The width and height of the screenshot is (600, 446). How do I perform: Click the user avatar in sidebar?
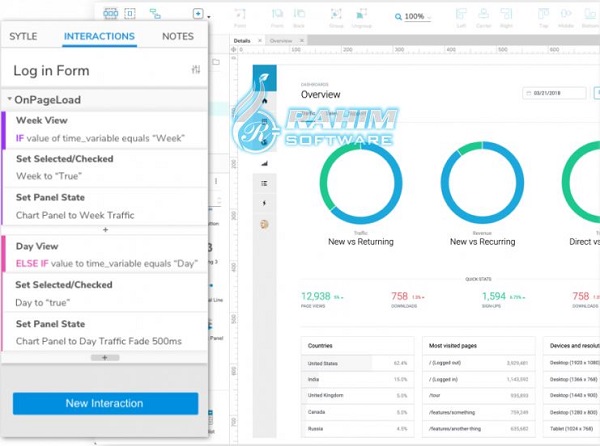(264, 224)
